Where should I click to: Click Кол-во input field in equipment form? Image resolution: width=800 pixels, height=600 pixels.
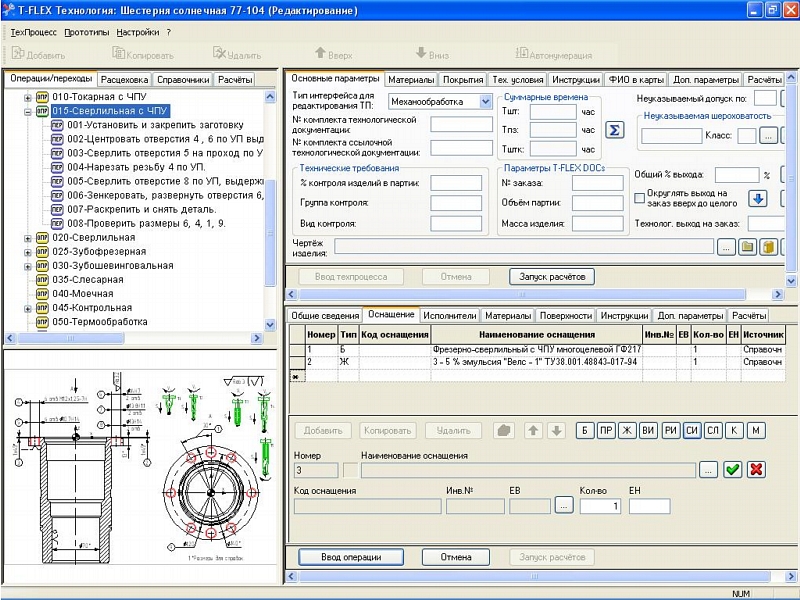pyautogui.click(x=600, y=506)
